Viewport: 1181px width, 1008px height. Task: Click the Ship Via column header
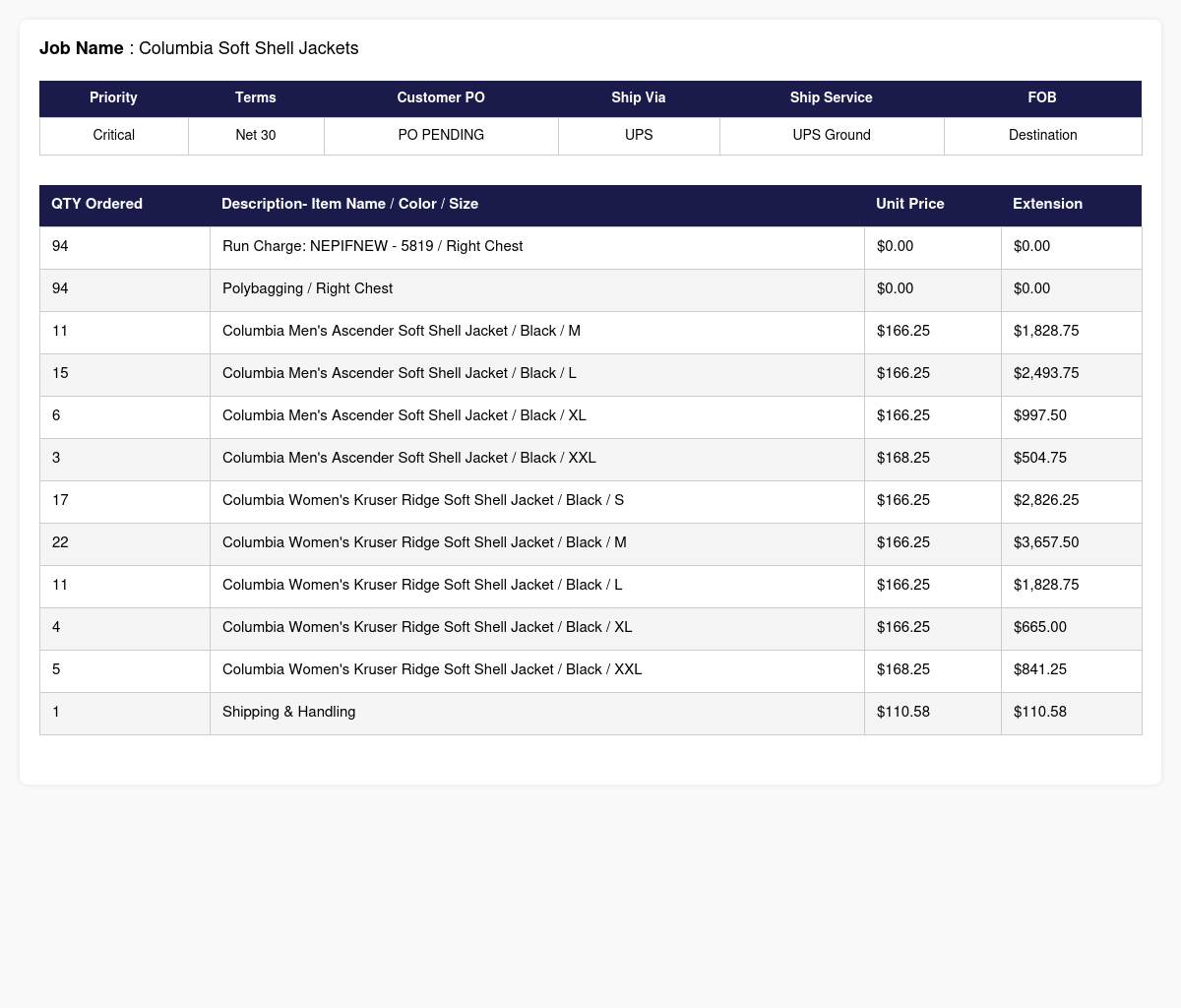click(x=639, y=97)
